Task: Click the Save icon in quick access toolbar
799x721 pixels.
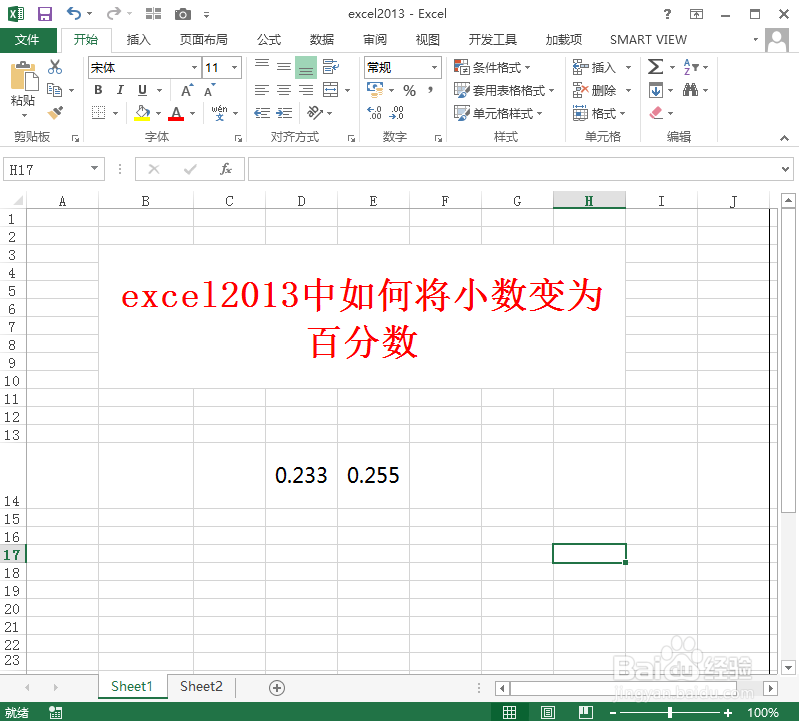Action: tap(45, 14)
